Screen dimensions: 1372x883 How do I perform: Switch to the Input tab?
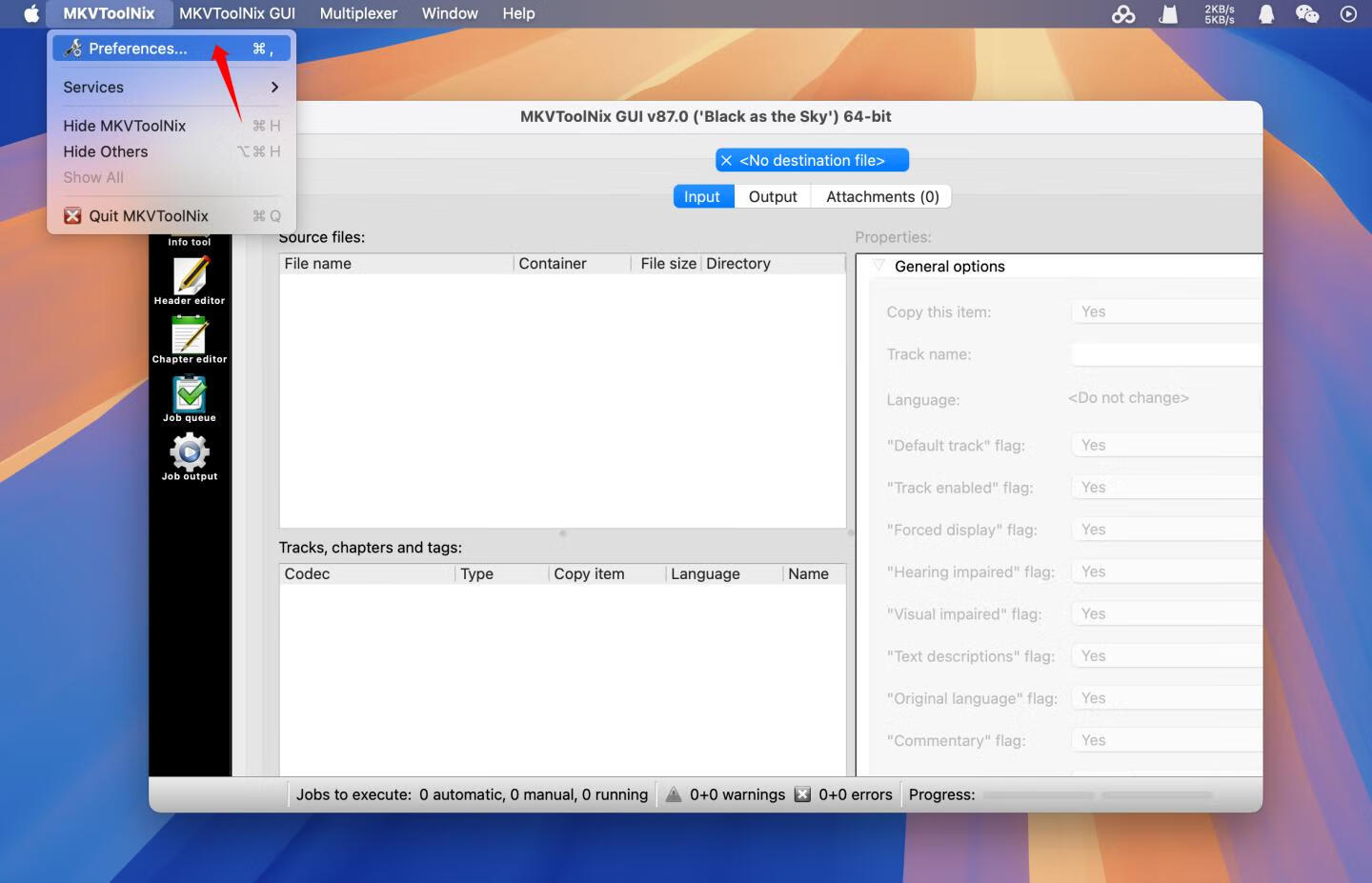pos(702,196)
